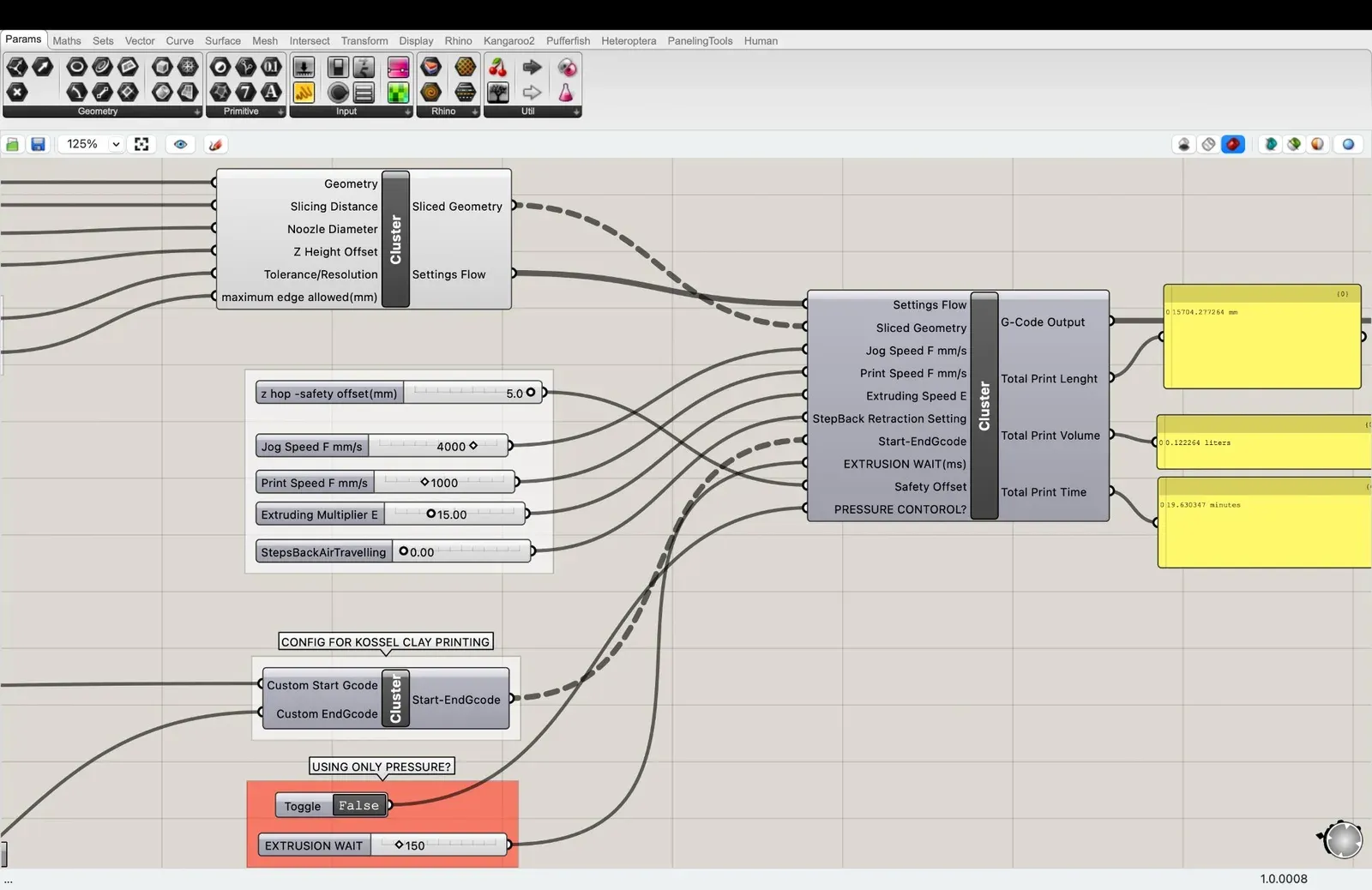Image resolution: width=1372 pixels, height=890 pixels.
Task: Choose the Line parameter icon in Geometry
Action: coord(102,92)
